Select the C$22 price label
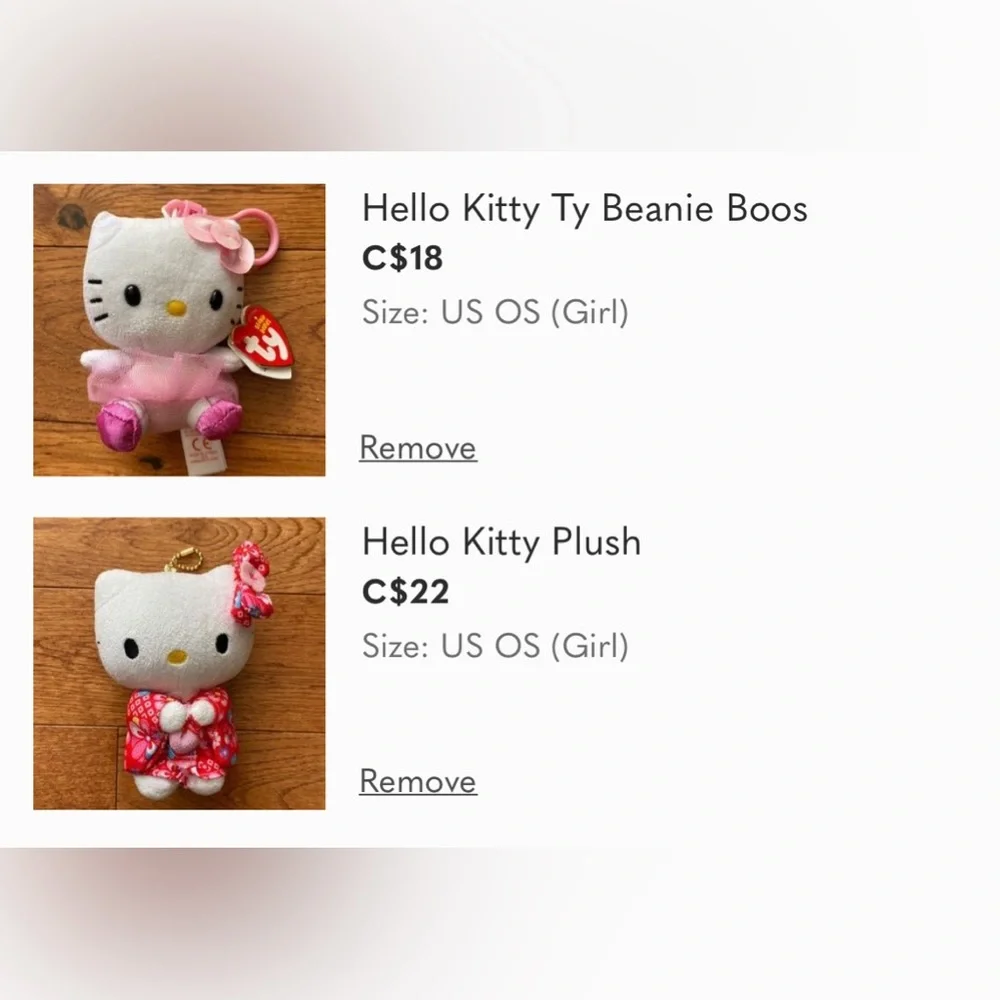Viewport: 1000px width, 1000px height. 405,592
